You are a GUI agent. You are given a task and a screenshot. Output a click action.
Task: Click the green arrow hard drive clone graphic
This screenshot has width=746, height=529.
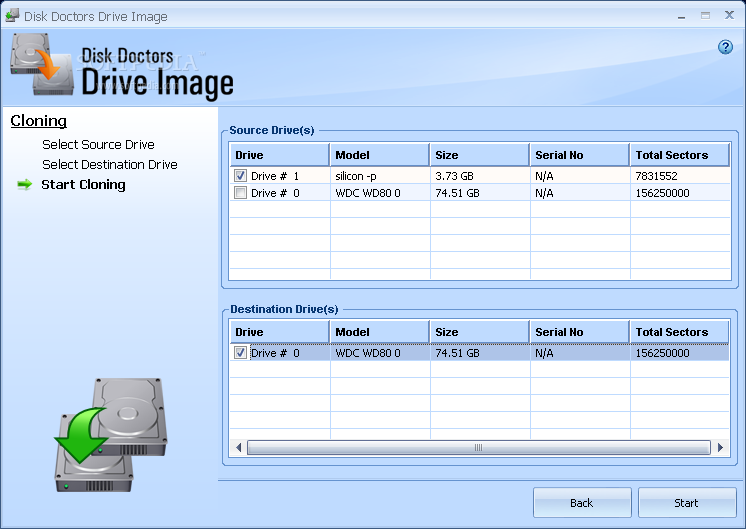[x=110, y=435]
